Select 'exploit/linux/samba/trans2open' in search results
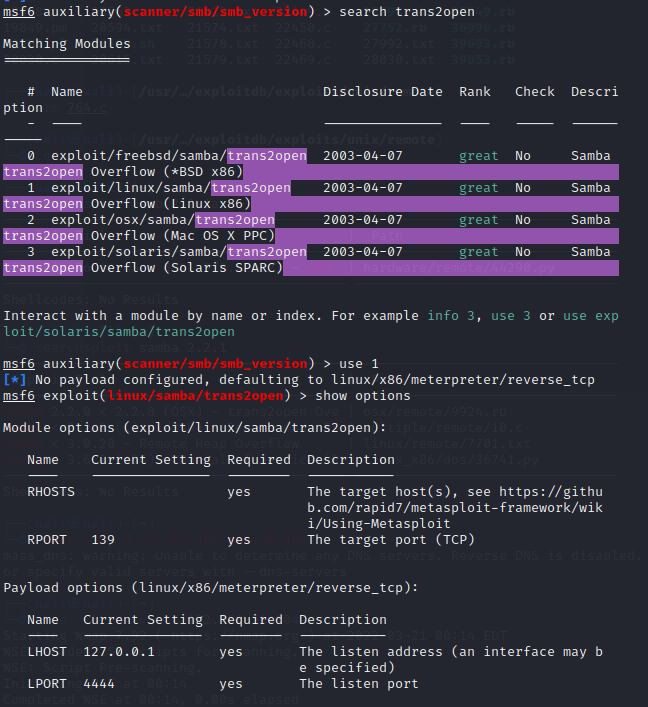648x707 pixels. [171, 188]
